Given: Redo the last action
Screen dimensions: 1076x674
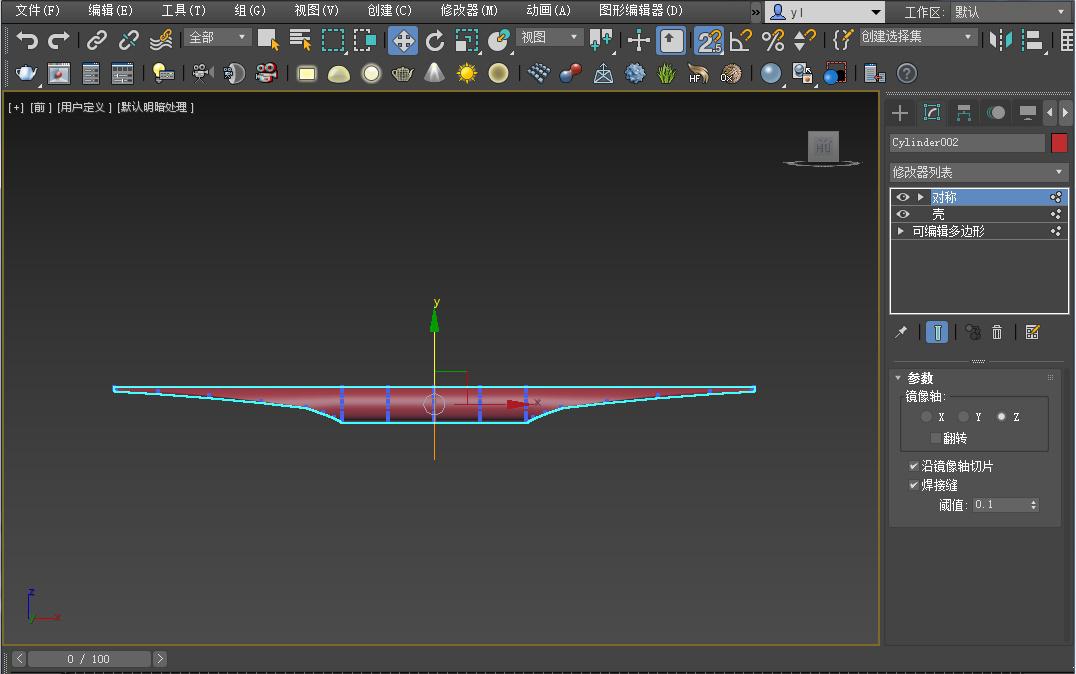Looking at the screenshot, I should 58,40.
